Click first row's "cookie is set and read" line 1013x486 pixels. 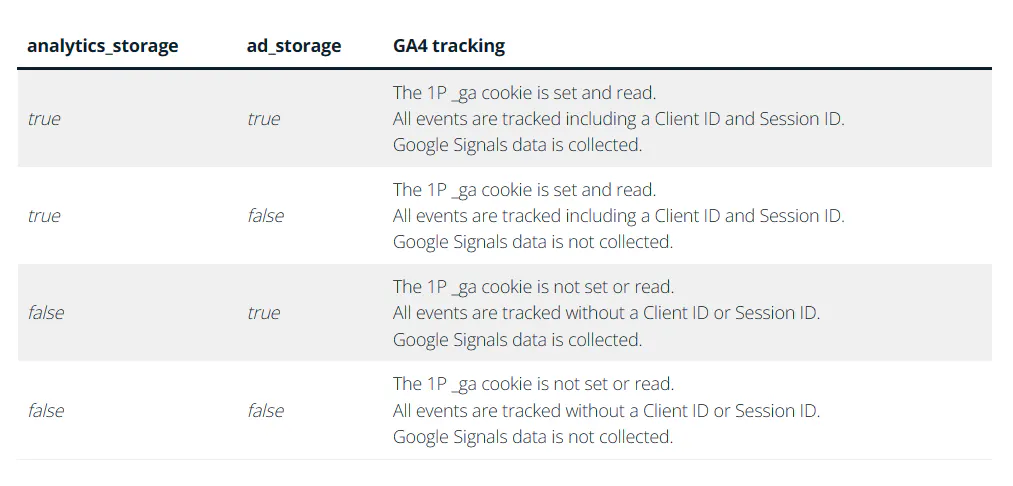click(x=524, y=93)
